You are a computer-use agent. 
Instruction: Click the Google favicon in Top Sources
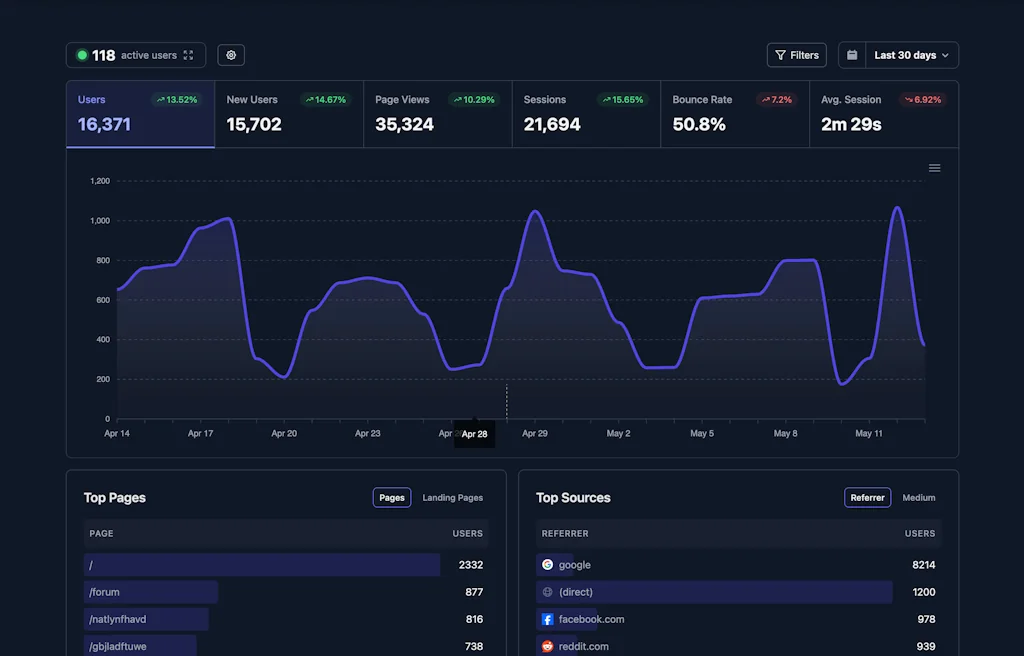pyautogui.click(x=547, y=564)
